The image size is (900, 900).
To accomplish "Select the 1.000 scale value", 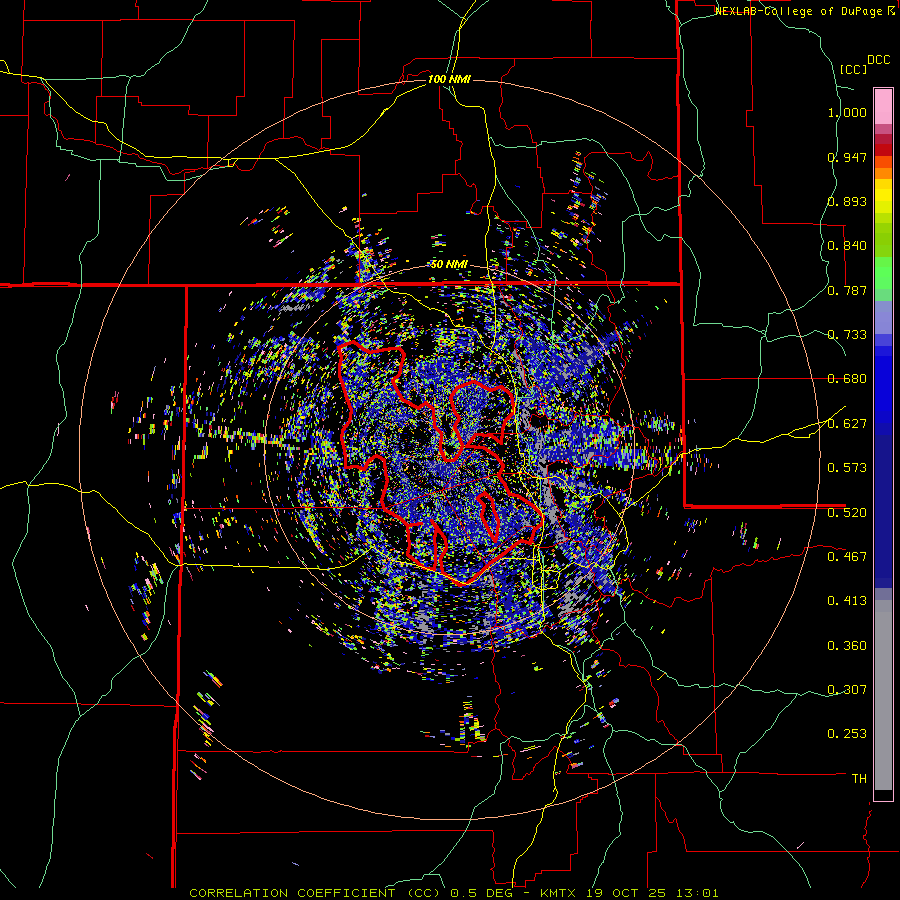I will pos(847,112).
